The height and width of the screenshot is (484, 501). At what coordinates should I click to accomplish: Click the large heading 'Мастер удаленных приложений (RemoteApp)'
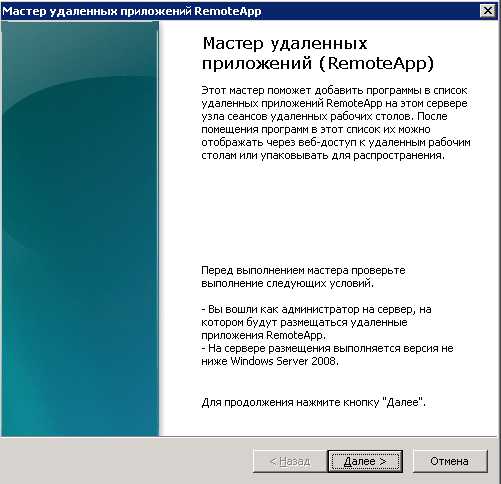tap(318, 53)
